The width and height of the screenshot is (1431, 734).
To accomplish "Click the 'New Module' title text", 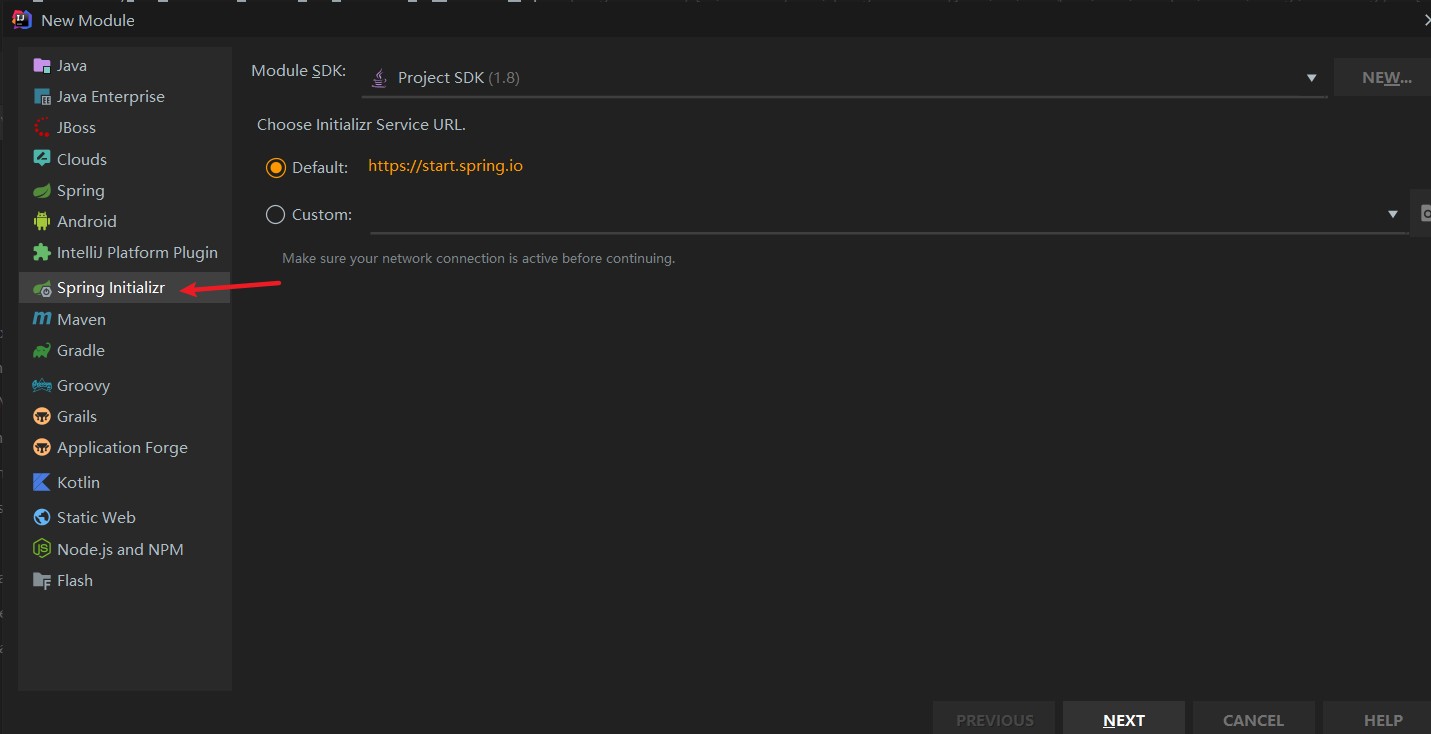I will 88,20.
